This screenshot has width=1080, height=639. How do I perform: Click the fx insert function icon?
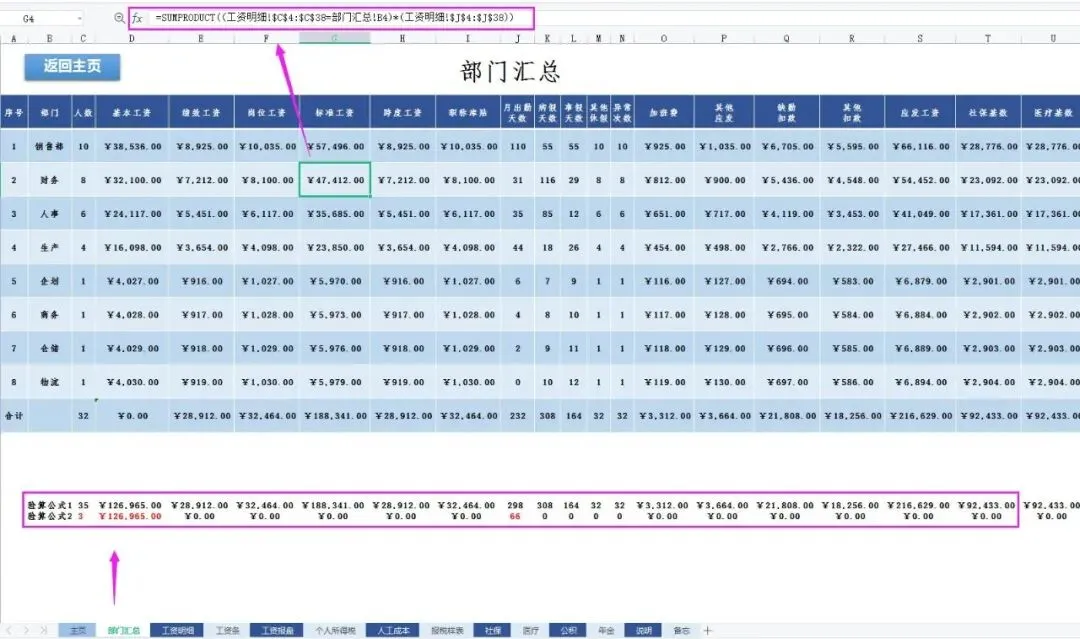(x=137, y=18)
